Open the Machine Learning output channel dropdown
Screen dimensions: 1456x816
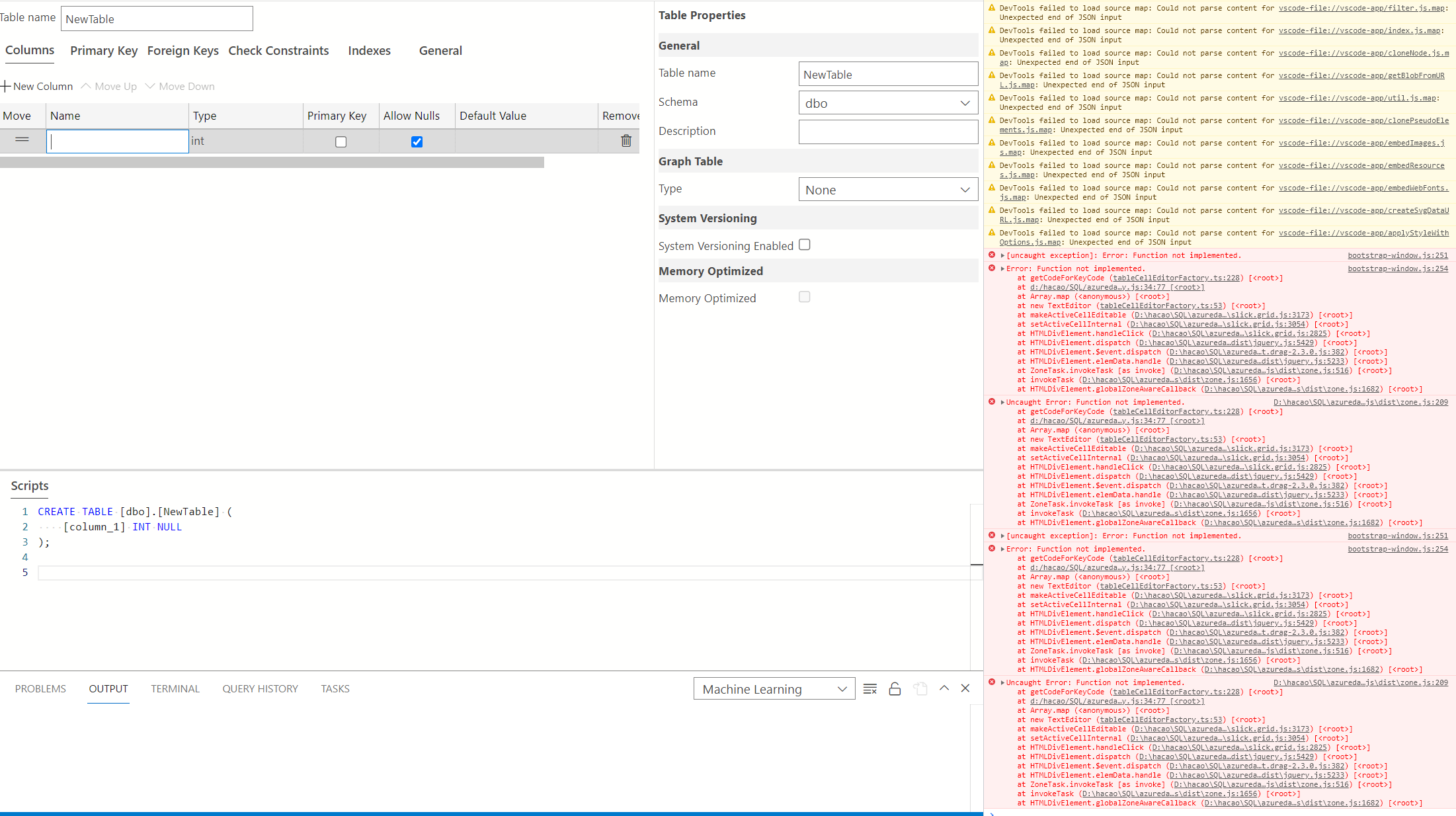(x=774, y=688)
